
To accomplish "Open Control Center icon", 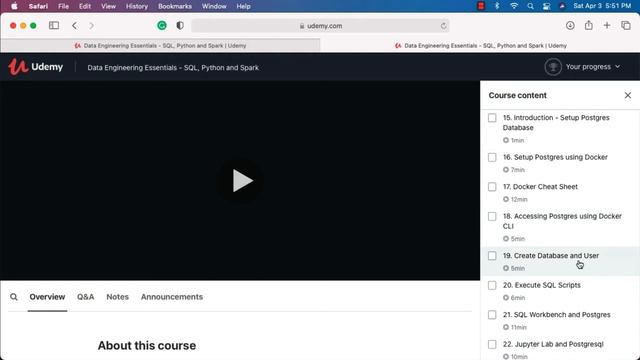I will click(x=546, y=6).
